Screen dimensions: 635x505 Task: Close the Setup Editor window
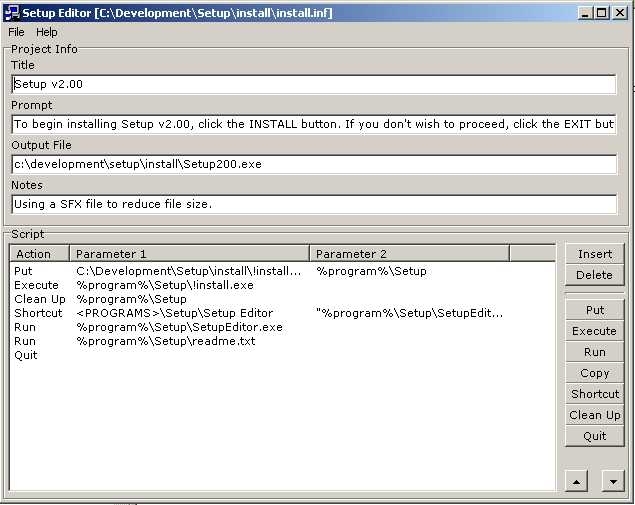pos(620,13)
